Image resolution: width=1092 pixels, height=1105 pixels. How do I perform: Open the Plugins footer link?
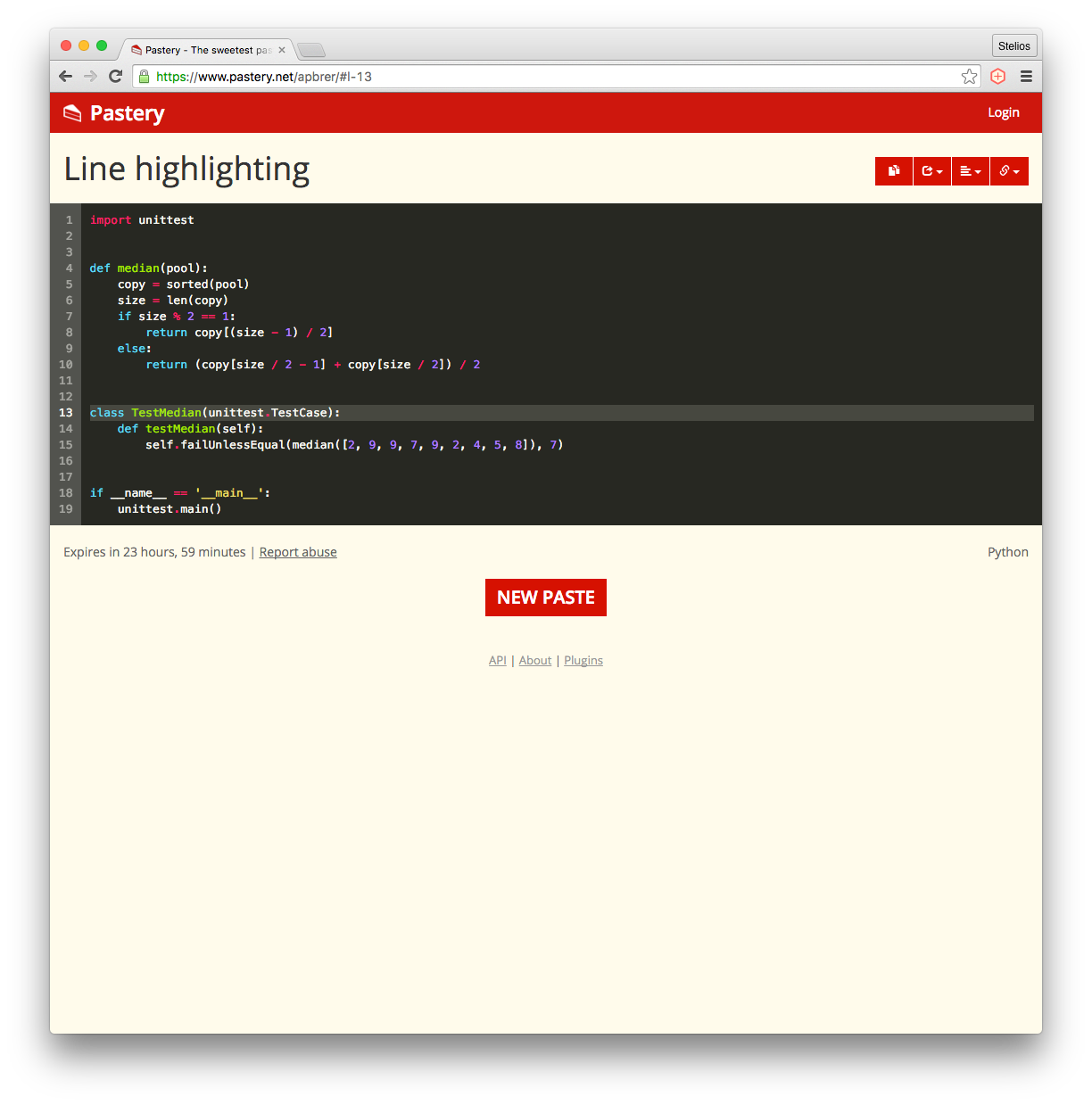[583, 660]
